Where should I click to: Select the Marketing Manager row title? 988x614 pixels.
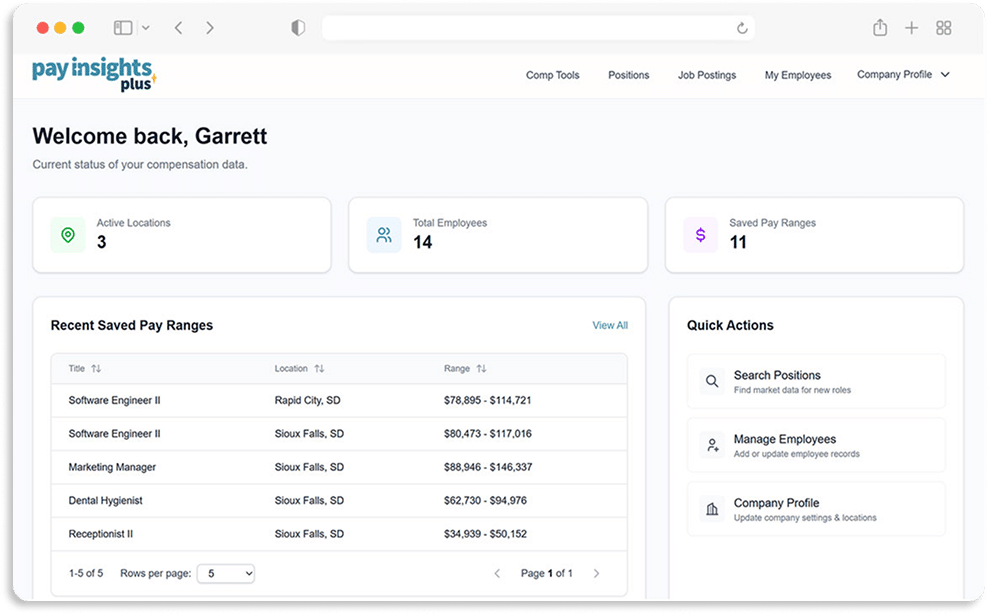click(112, 467)
